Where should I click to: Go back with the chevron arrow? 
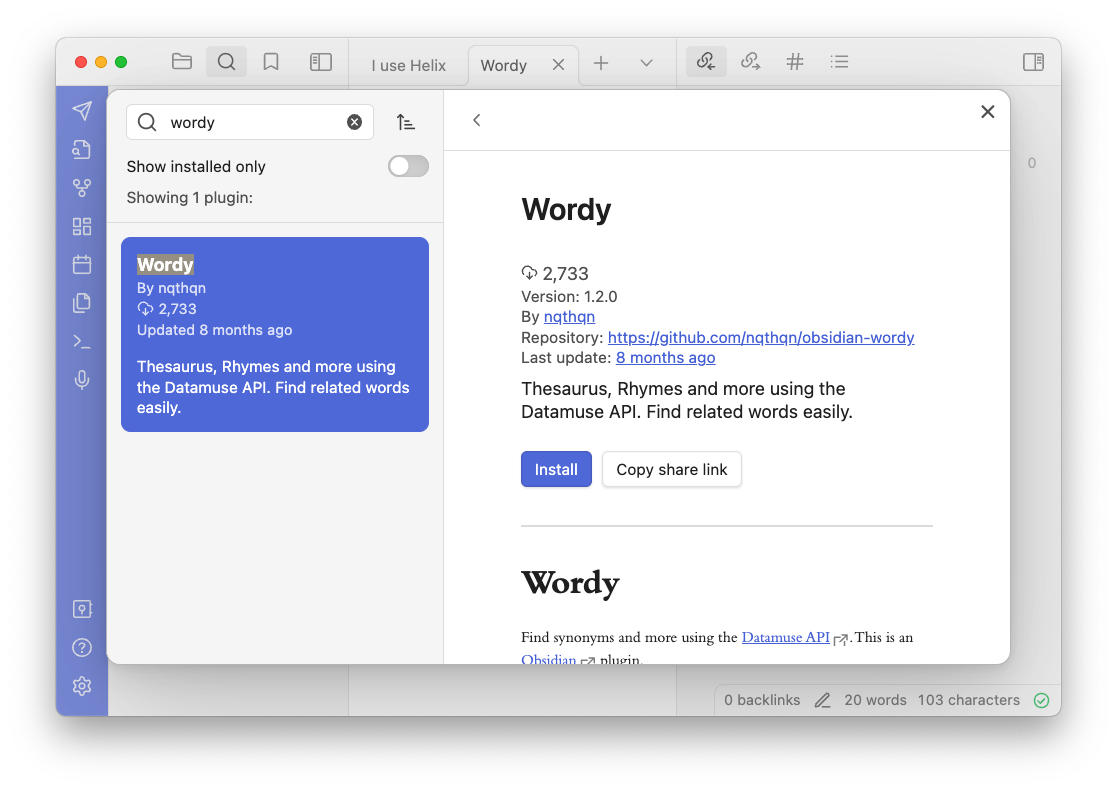(x=477, y=120)
